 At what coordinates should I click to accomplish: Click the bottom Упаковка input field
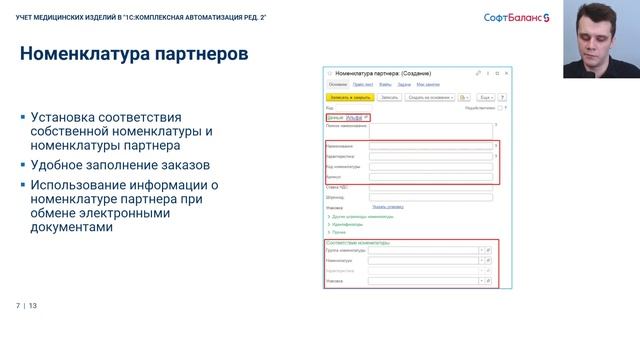423,281
